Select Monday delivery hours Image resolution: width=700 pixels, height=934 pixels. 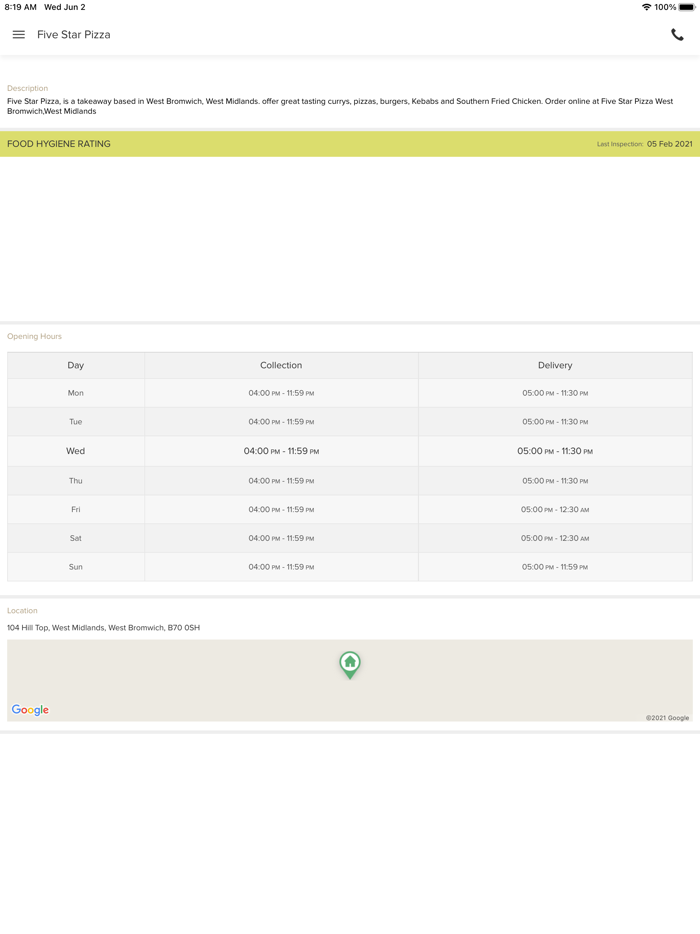[x=555, y=393]
